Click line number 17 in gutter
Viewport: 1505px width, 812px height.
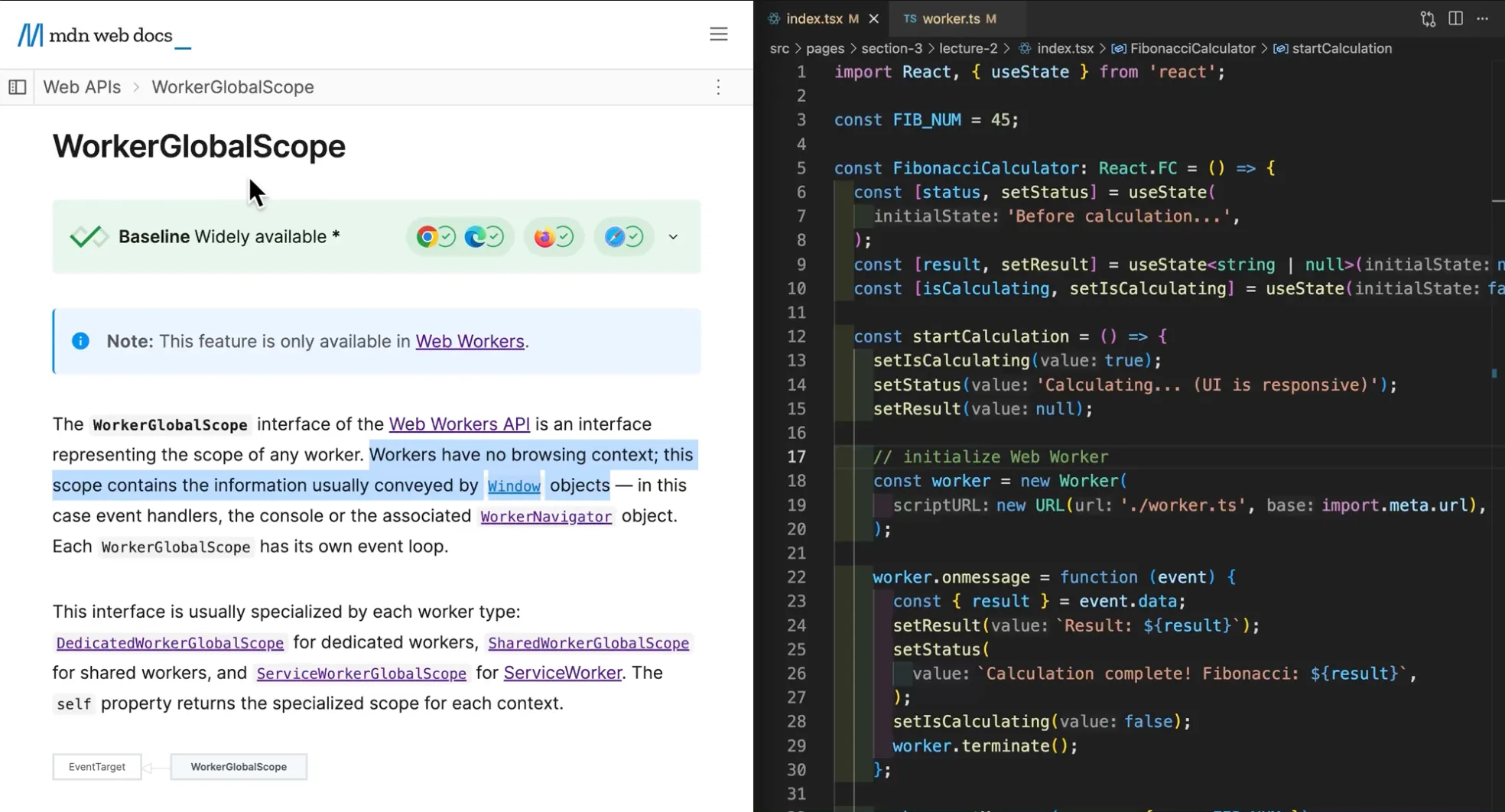point(796,457)
